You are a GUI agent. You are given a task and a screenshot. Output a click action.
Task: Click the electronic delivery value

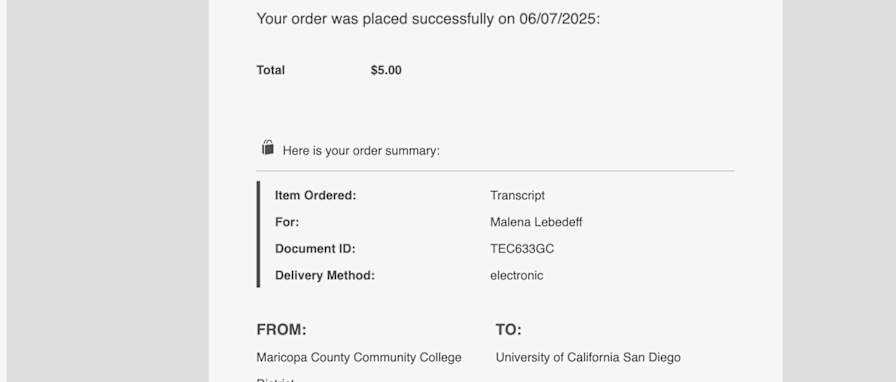coord(517,276)
